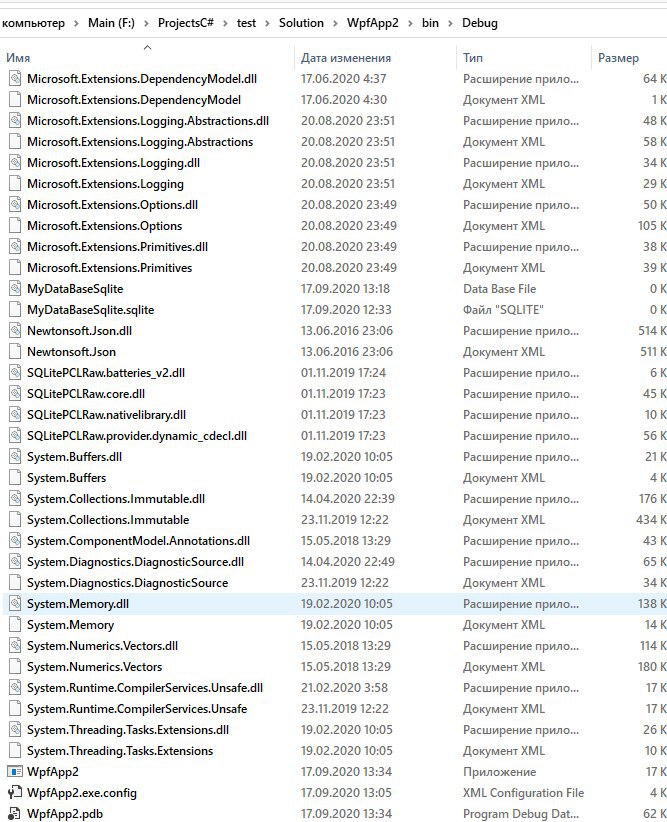Click the System.Memory.dll file icon
The height and width of the screenshot is (822, 667).
pyautogui.click(x=15, y=603)
